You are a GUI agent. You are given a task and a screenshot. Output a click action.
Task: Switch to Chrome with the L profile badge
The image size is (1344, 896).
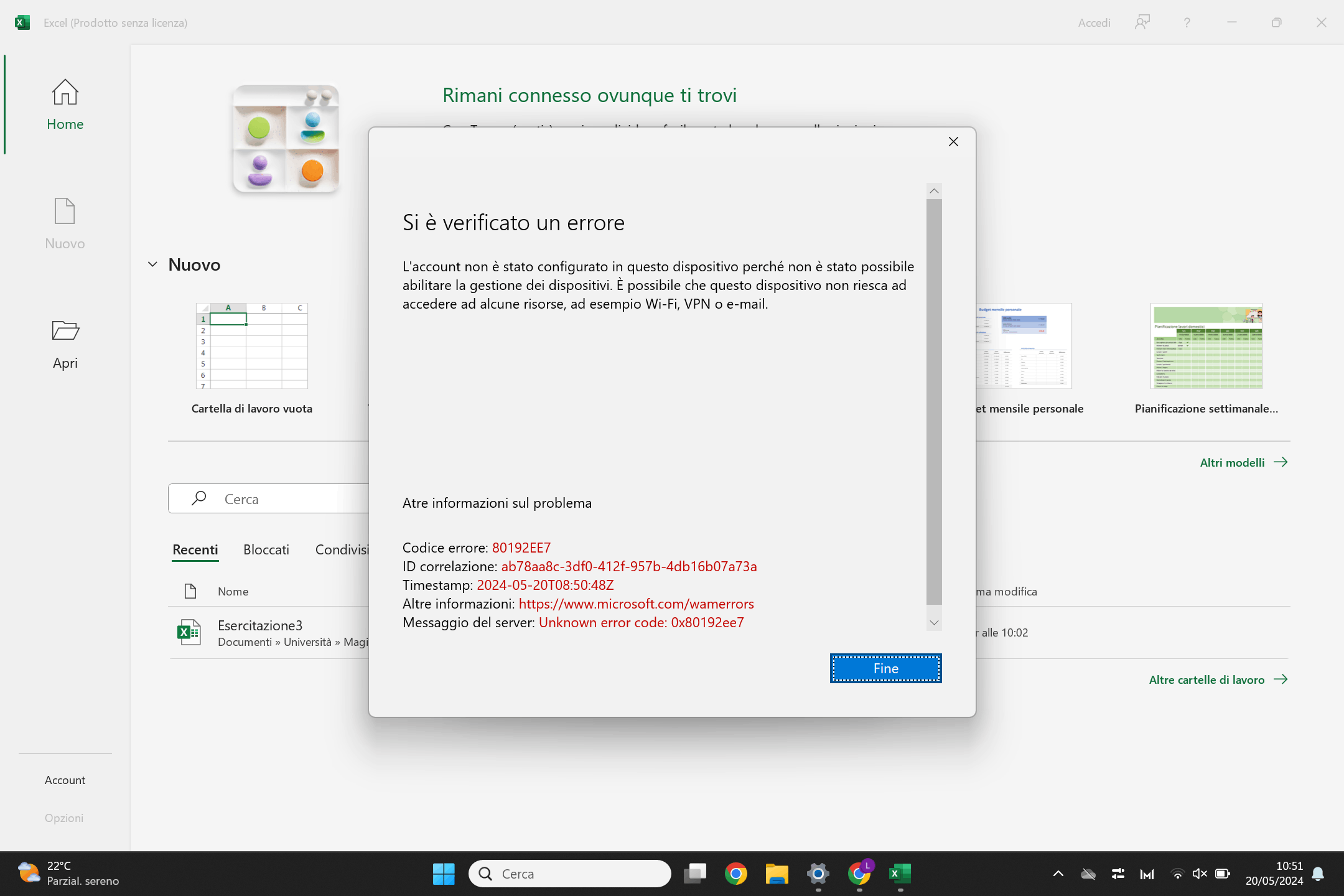[x=859, y=874]
